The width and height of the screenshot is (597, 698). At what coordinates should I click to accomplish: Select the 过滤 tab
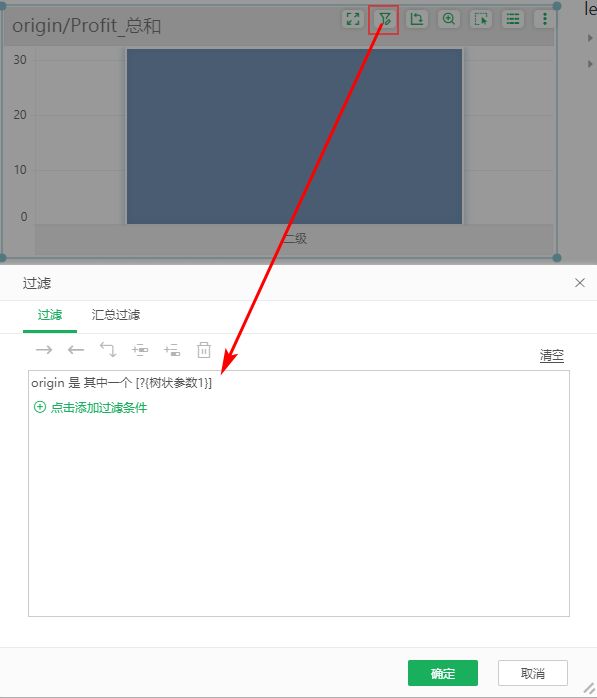(50, 315)
